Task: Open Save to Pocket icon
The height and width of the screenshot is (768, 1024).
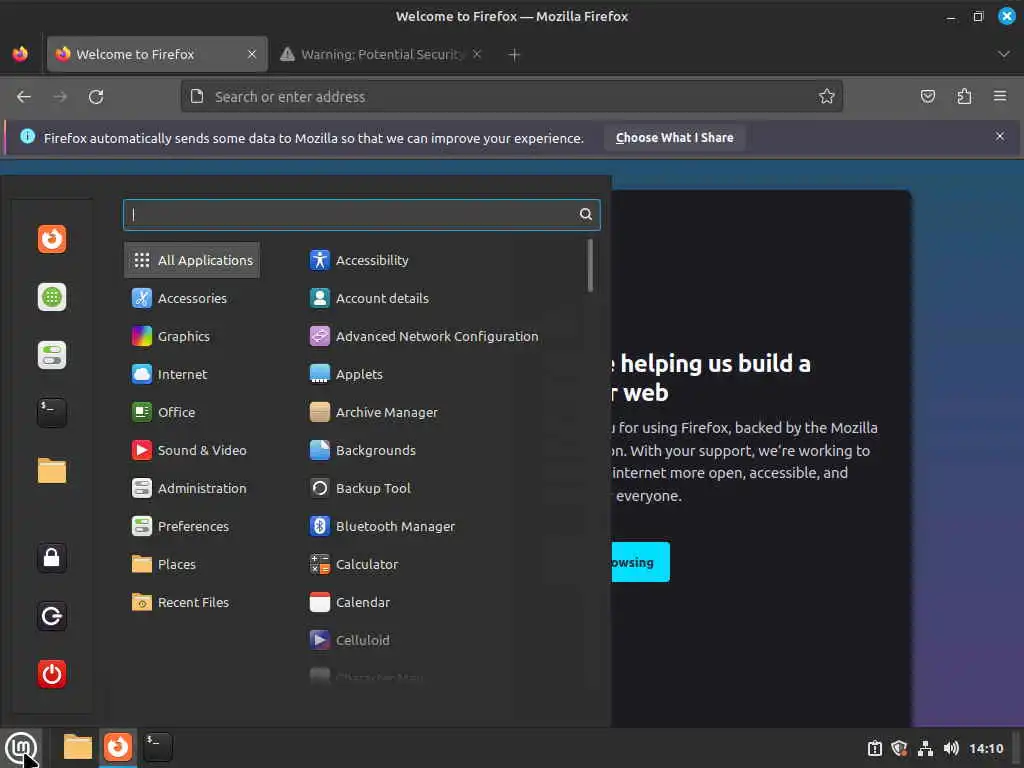Action: coord(927,97)
